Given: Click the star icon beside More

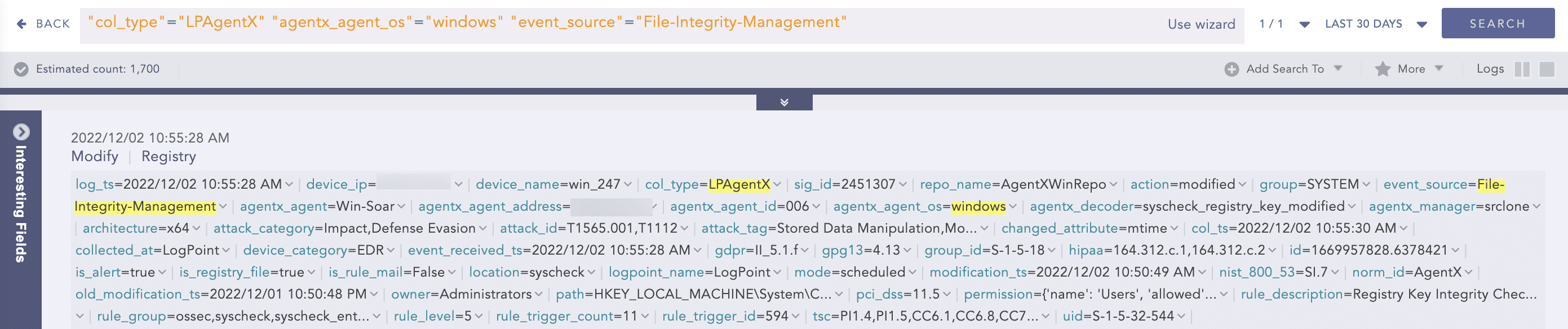Looking at the screenshot, I should point(1382,69).
